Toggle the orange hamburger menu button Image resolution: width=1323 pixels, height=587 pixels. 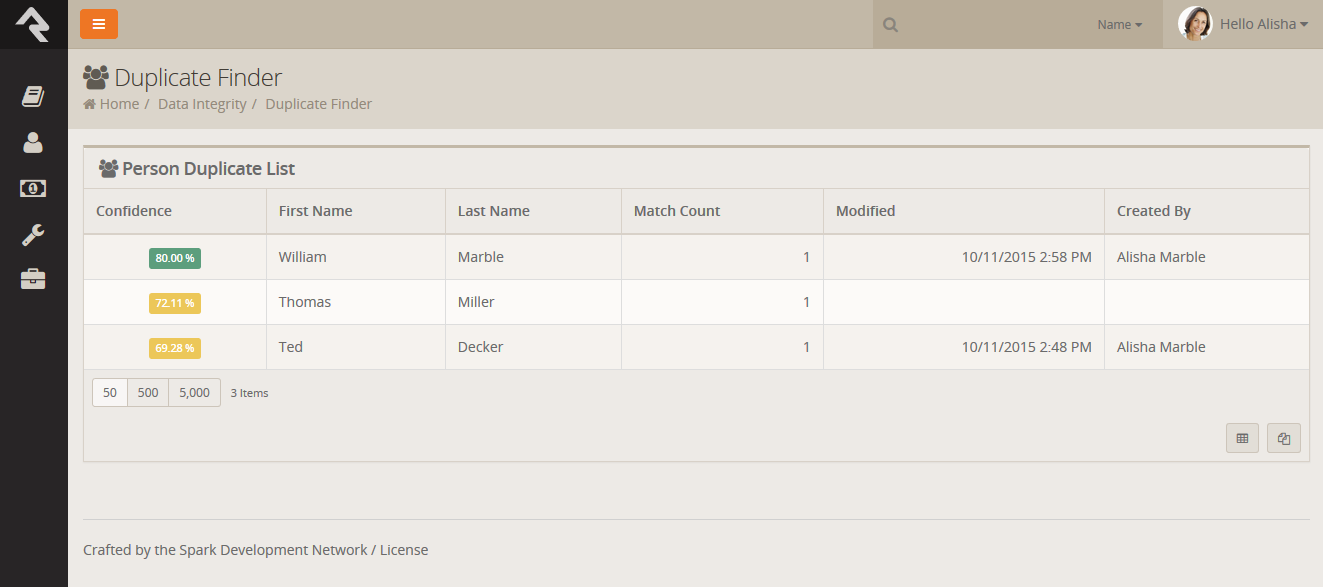(99, 24)
